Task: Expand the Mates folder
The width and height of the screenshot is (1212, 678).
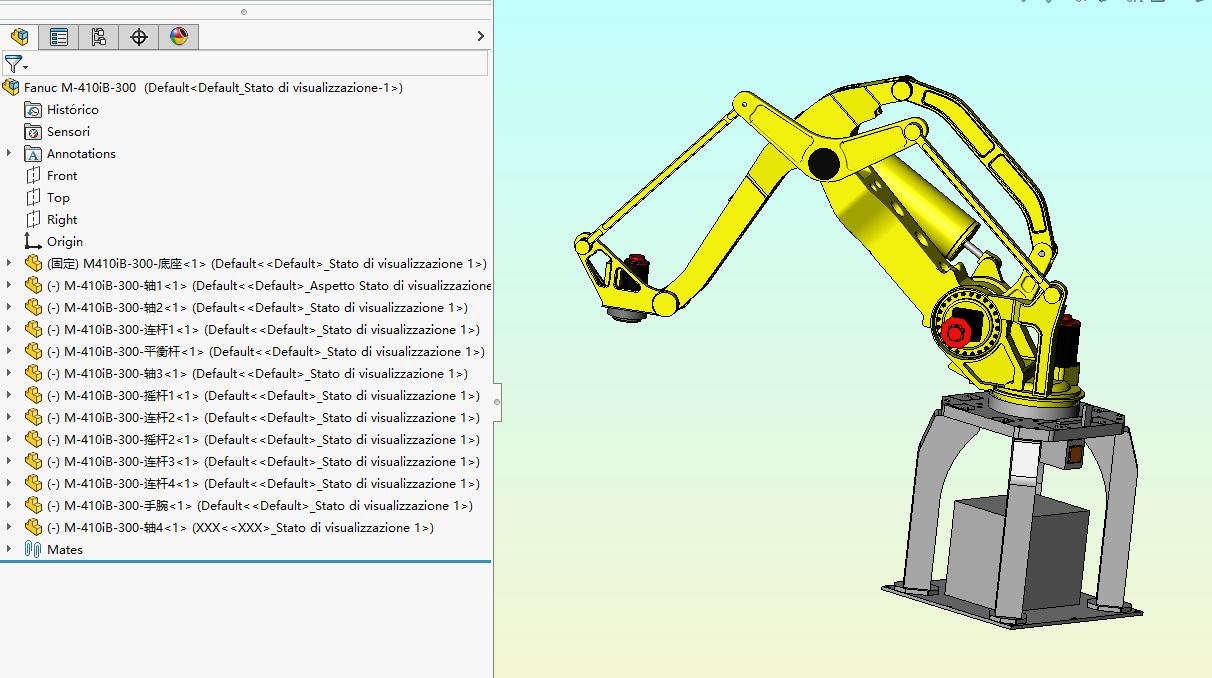Action: point(9,549)
